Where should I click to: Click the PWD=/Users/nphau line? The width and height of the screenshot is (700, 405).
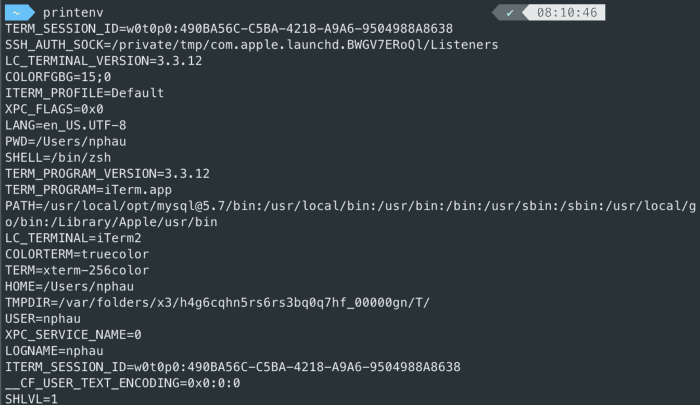(x=65, y=141)
